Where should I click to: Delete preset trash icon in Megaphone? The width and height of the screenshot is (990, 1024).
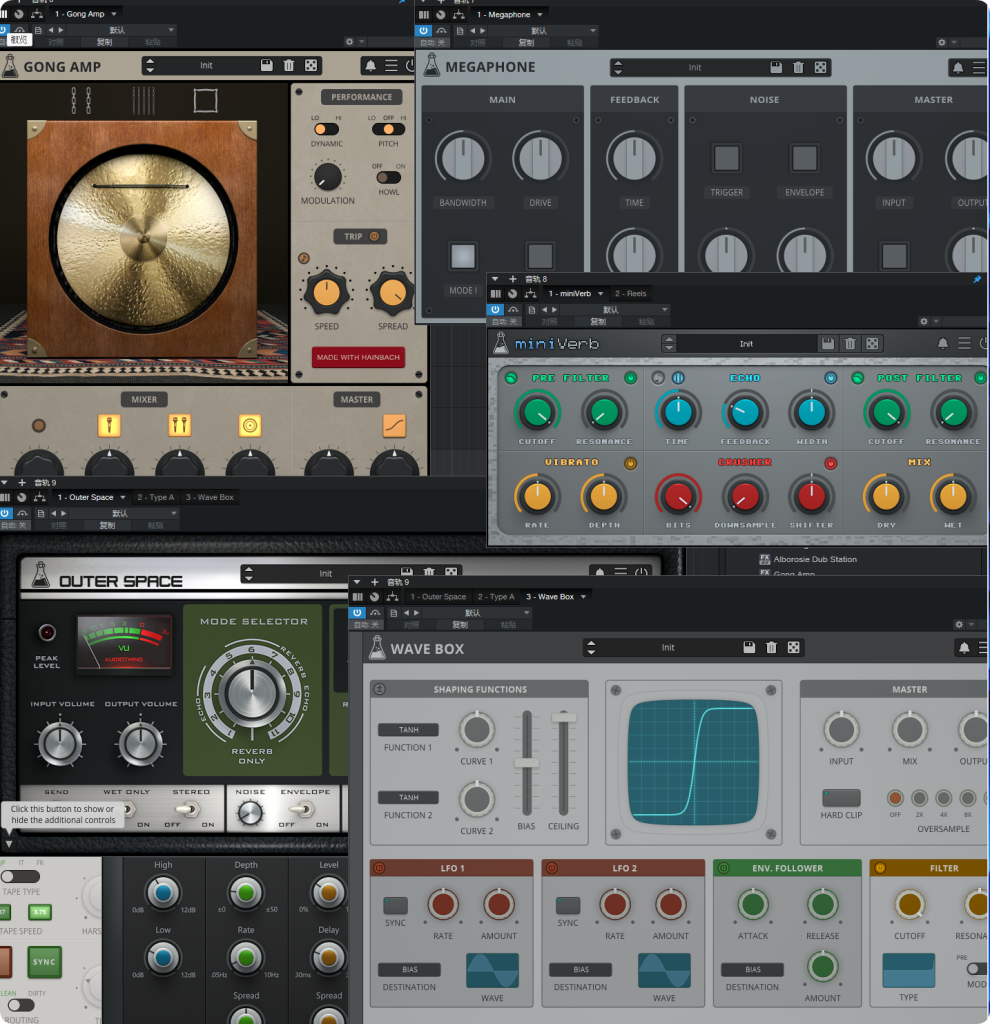coord(798,67)
